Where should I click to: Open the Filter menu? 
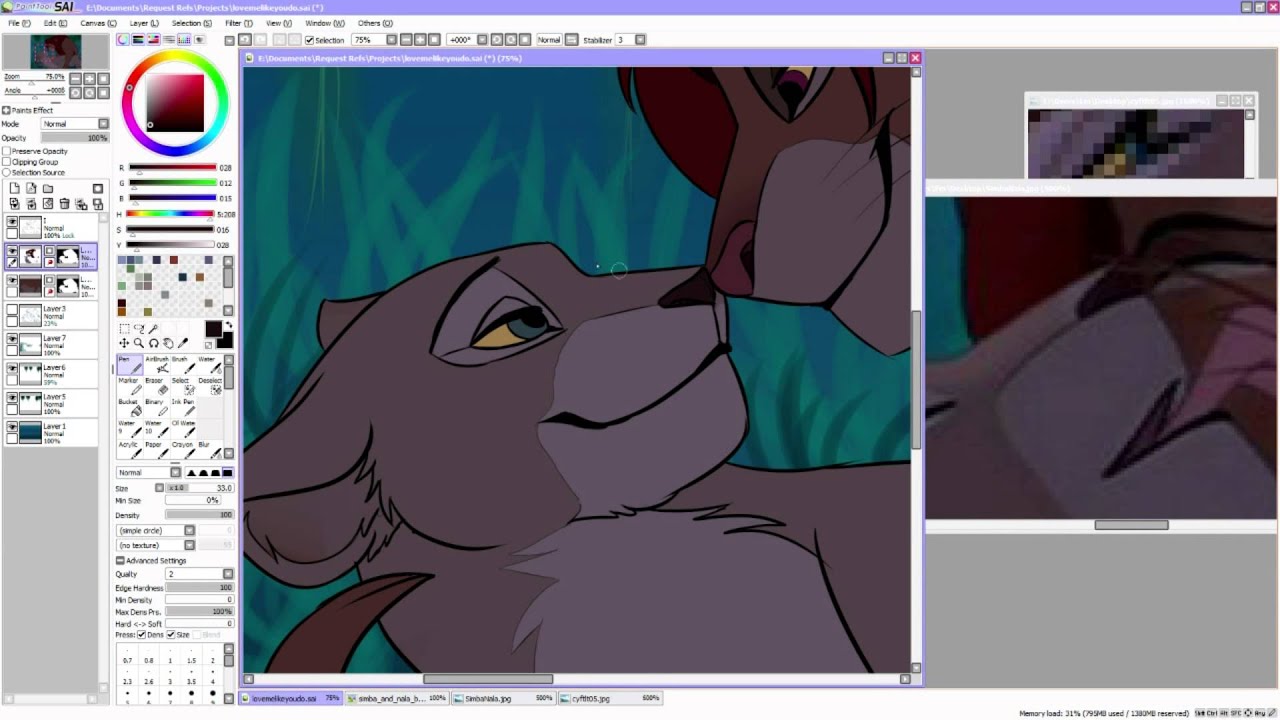tap(238, 22)
